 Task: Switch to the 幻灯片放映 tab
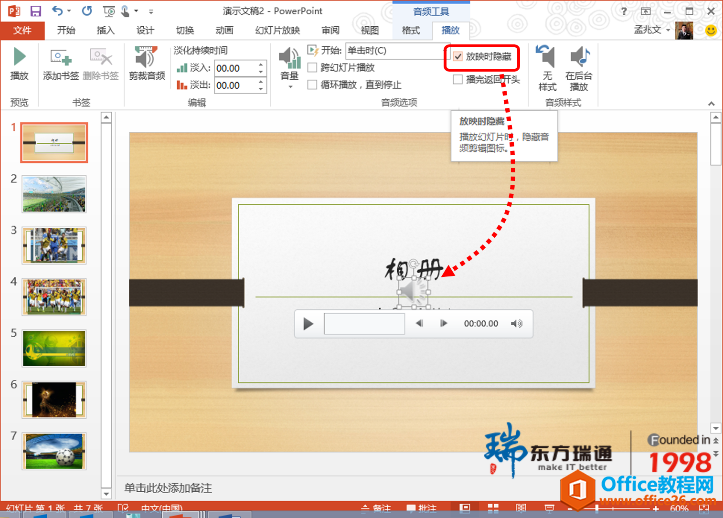278,30
